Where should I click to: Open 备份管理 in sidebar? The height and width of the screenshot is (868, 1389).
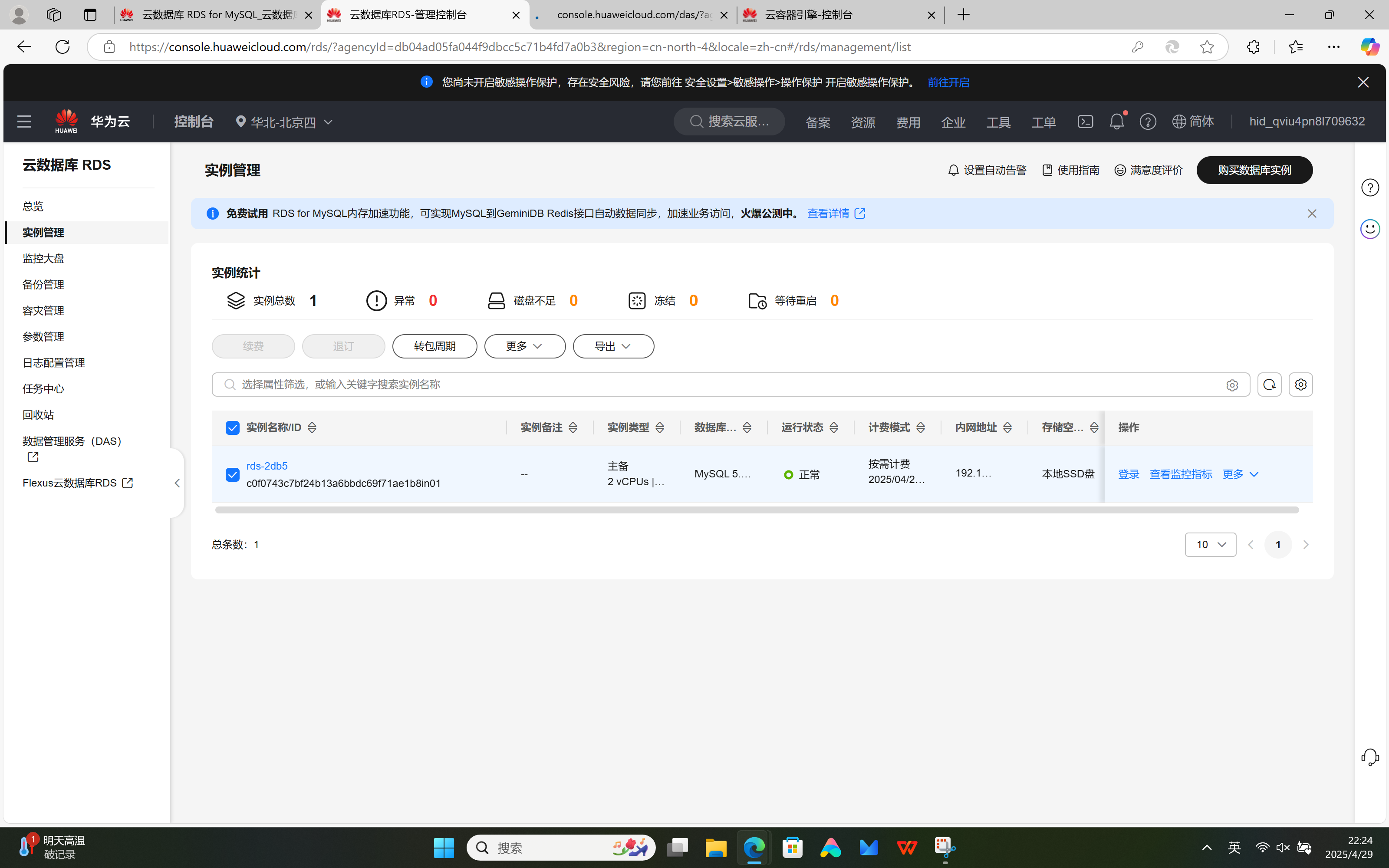(x=43, y=285)
